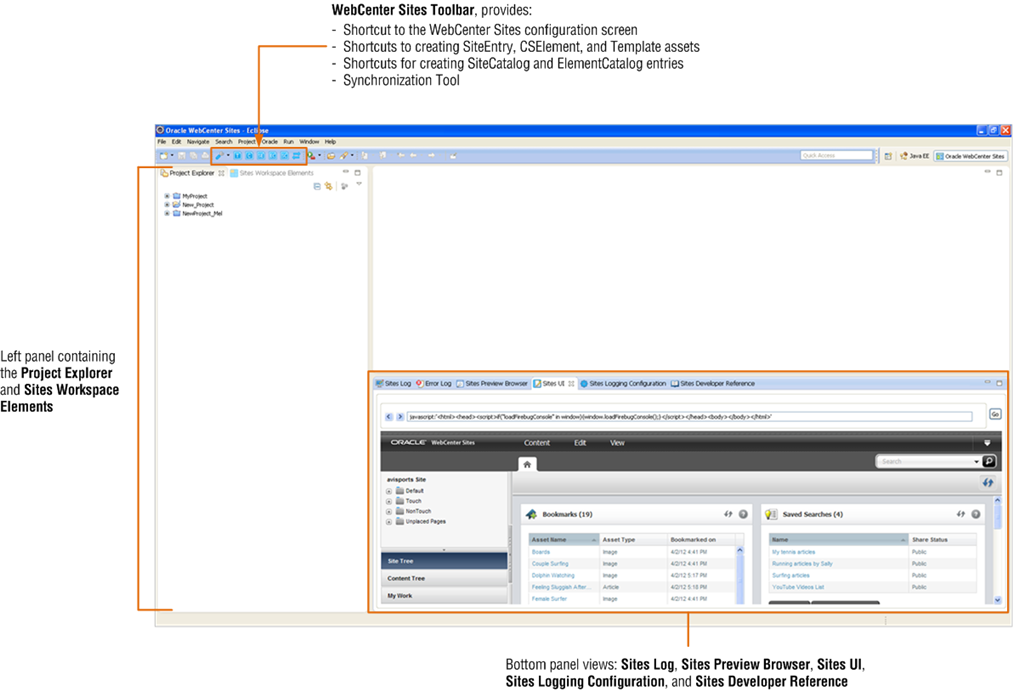Switch to the Sites Preview Browser tab

pyautogui.click(x=492, y=384)
